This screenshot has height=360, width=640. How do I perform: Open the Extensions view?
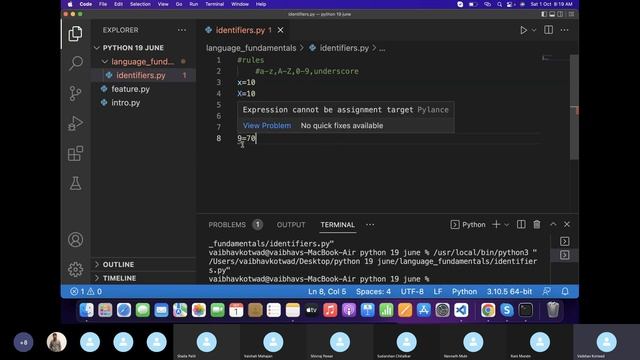click(76, 153)
